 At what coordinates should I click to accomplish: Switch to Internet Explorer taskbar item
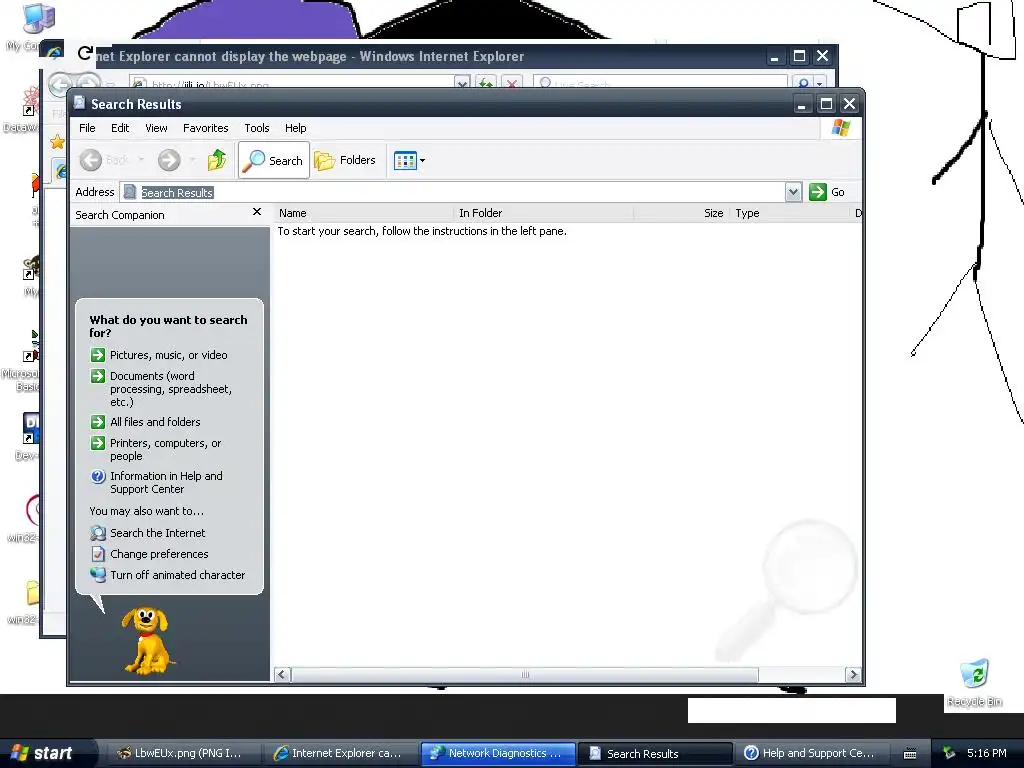[340, 753]
